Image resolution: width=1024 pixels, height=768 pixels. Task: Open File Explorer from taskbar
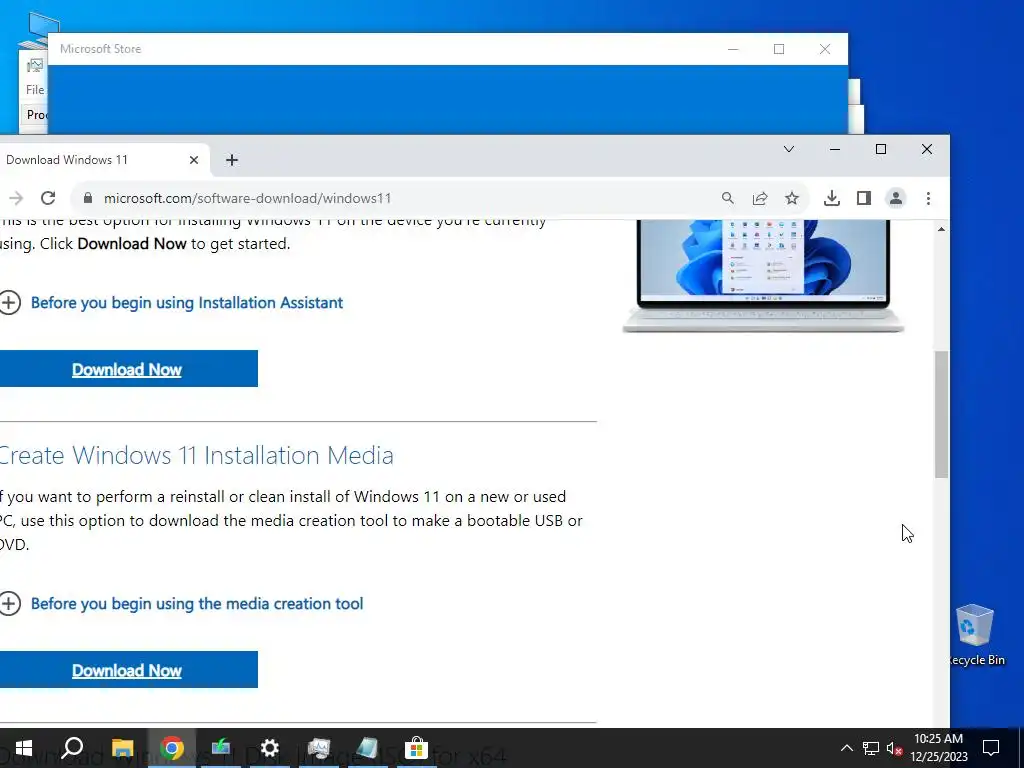(x=122, y=748)
